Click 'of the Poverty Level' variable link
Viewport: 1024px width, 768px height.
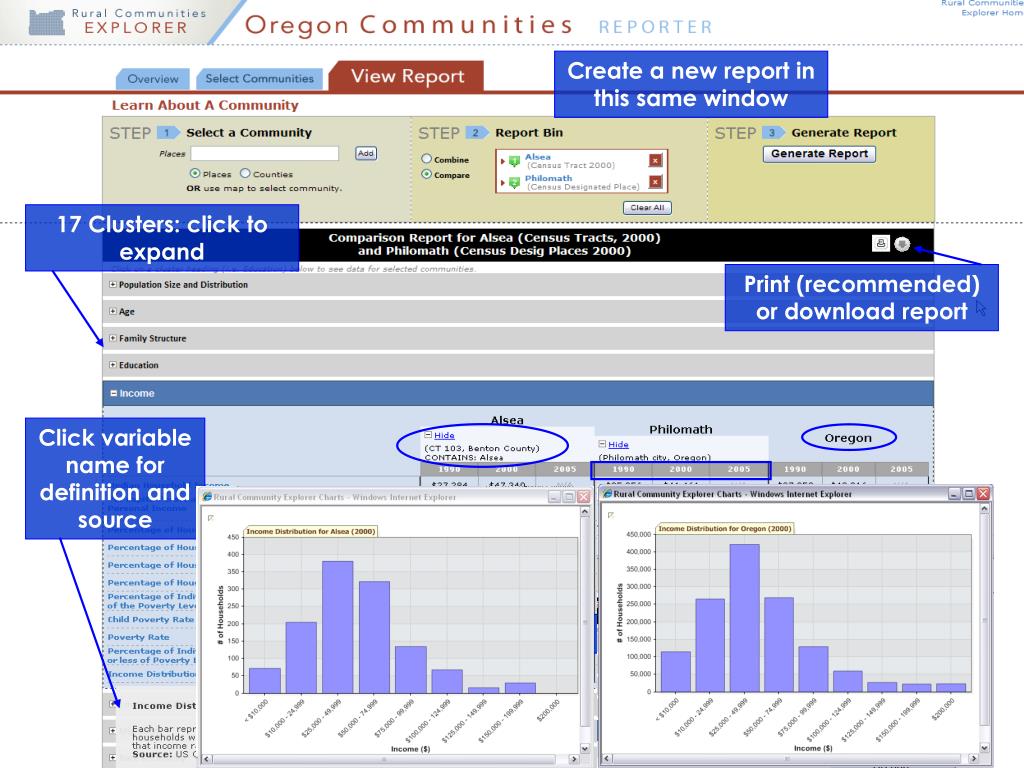pyautogui.click(x=152, y=606)
